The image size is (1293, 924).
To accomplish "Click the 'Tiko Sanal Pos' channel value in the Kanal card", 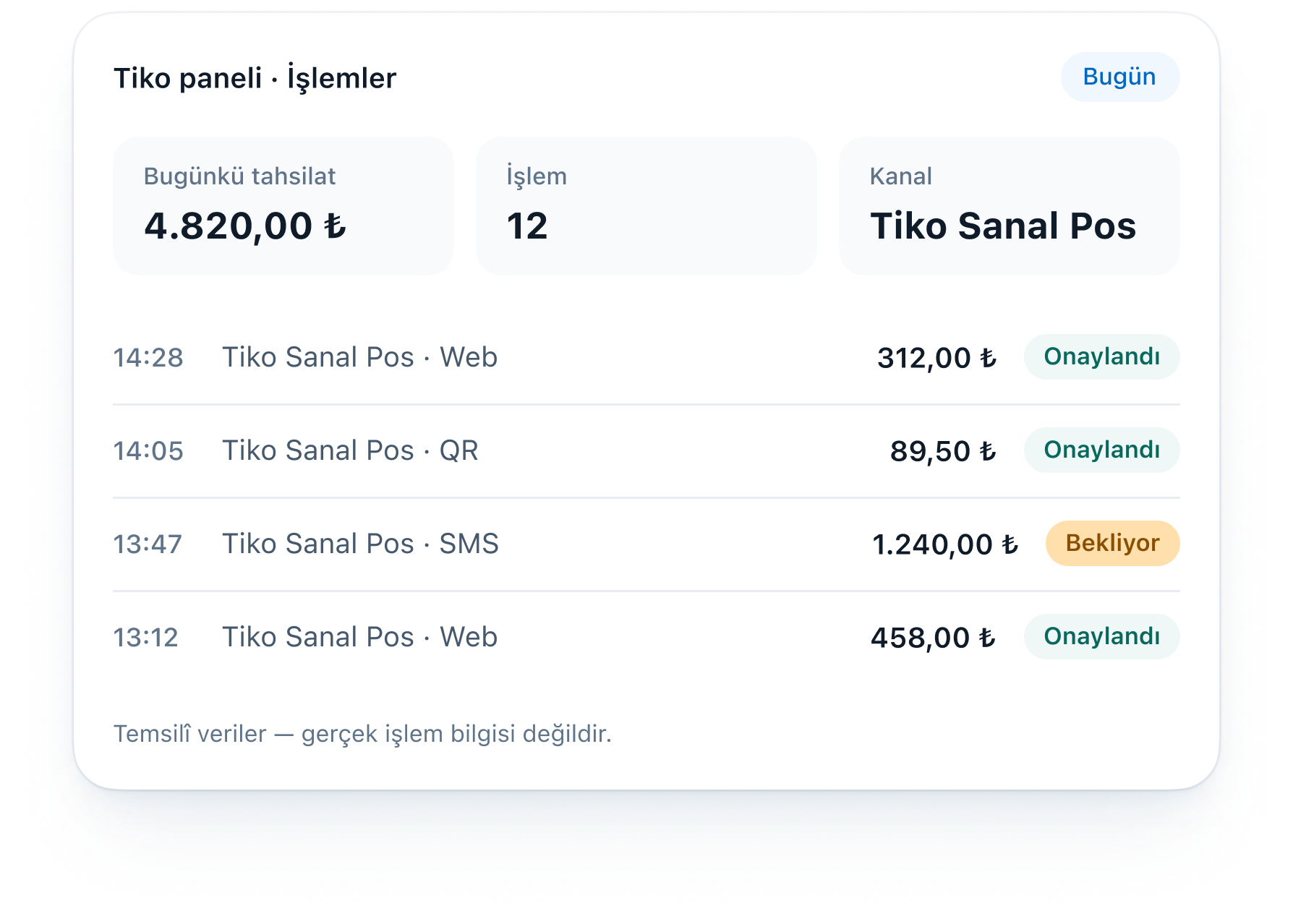I will pos(1003,226).
